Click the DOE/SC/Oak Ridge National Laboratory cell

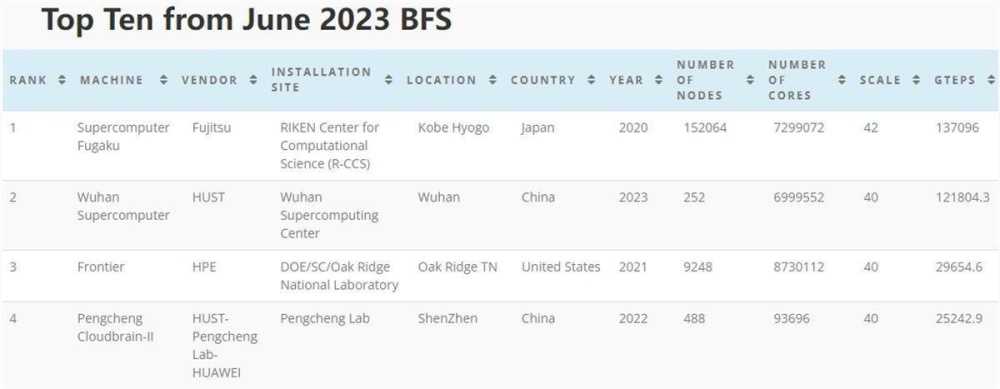(339, 275)
